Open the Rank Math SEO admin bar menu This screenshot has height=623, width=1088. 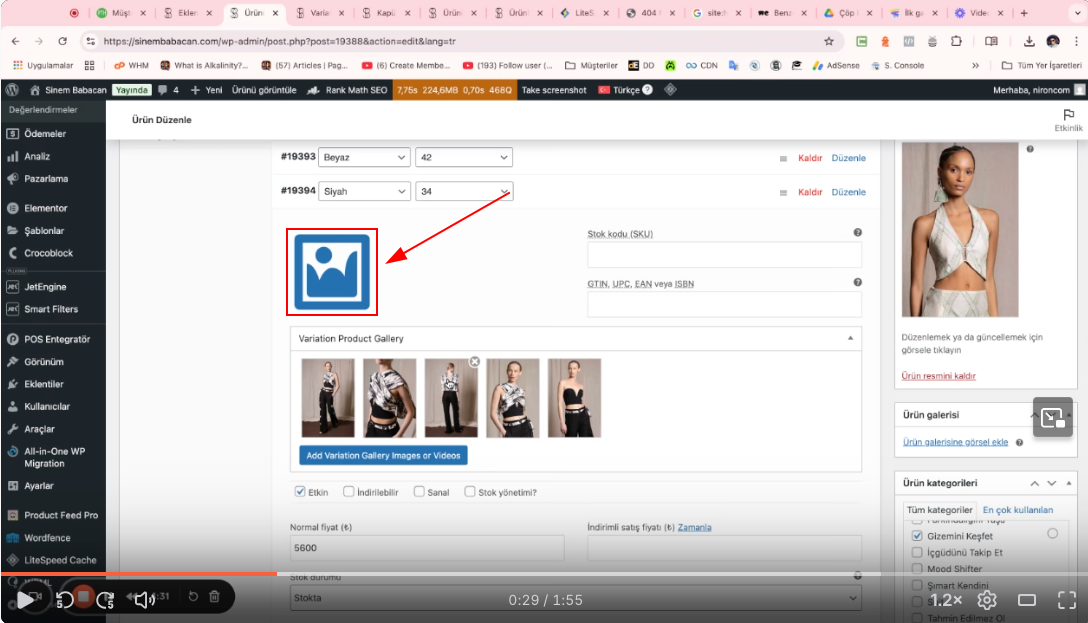tap(347, 89)
